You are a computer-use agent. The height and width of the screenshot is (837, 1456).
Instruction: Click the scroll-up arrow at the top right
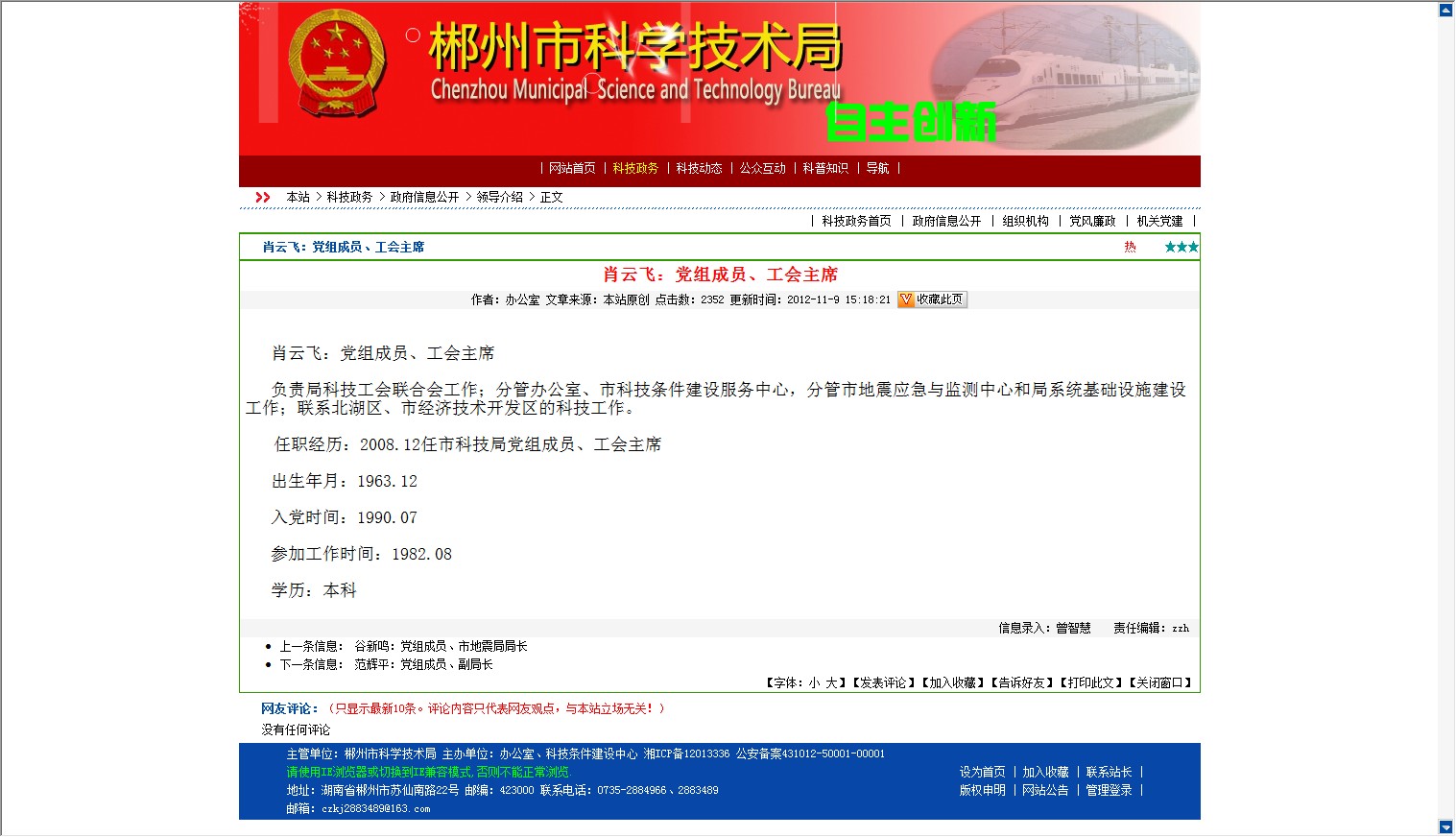coord(1446,11)
